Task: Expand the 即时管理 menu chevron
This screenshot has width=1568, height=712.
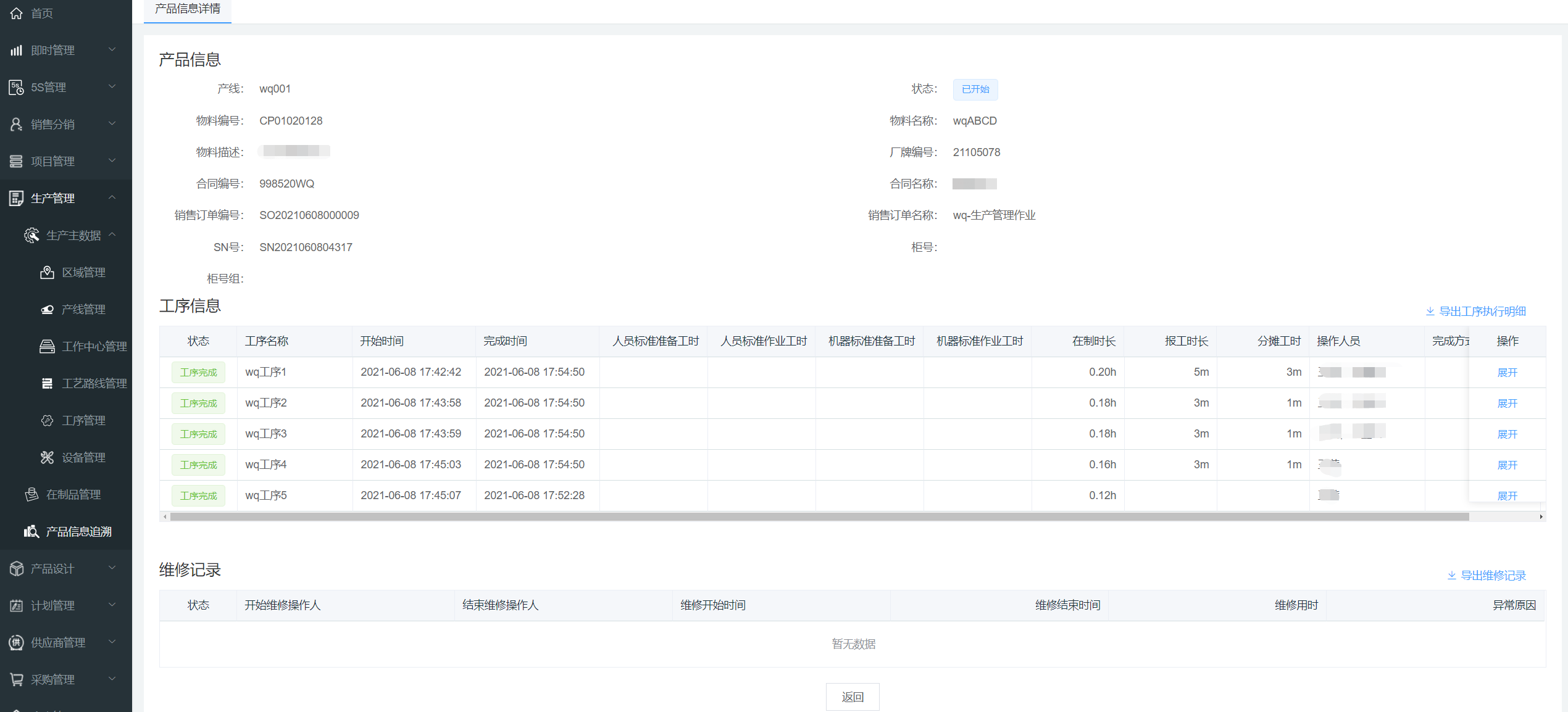Action: (112, 49)
